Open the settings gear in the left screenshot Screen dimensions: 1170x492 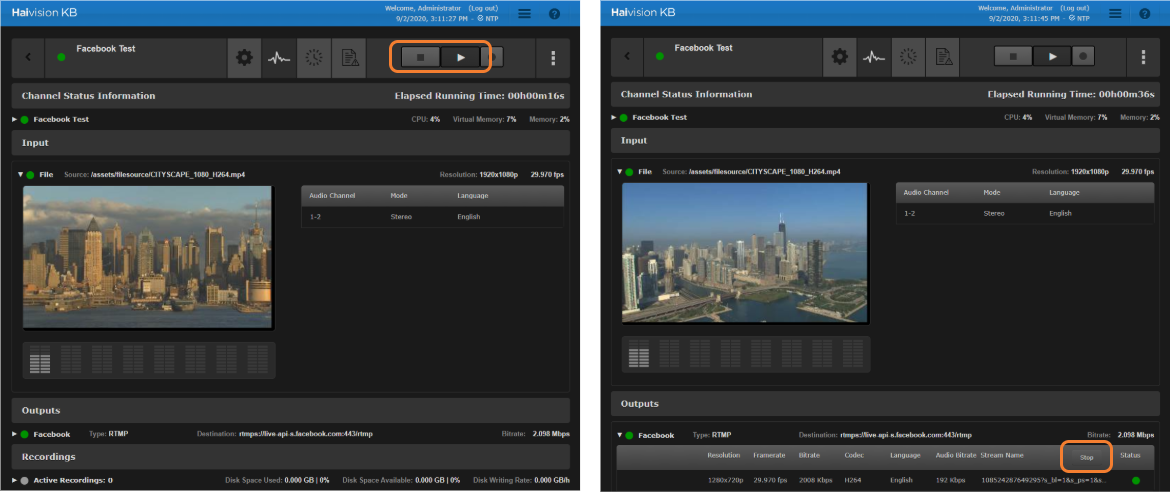tap(244, 58)
